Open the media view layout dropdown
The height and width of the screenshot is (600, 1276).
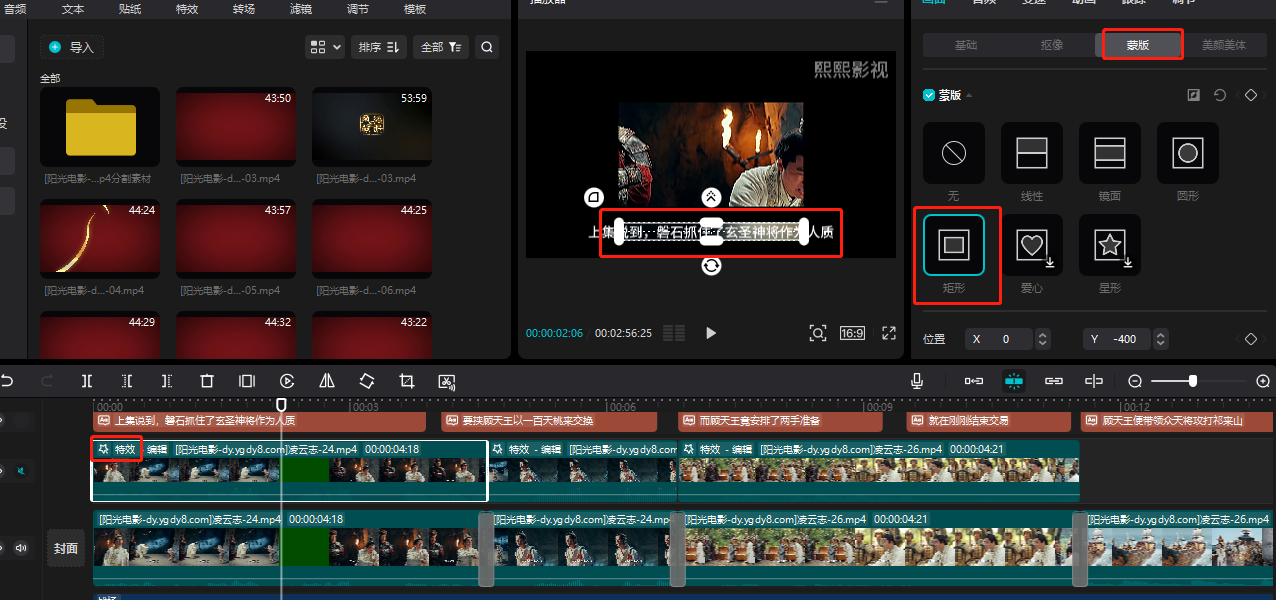pos(325,47)
